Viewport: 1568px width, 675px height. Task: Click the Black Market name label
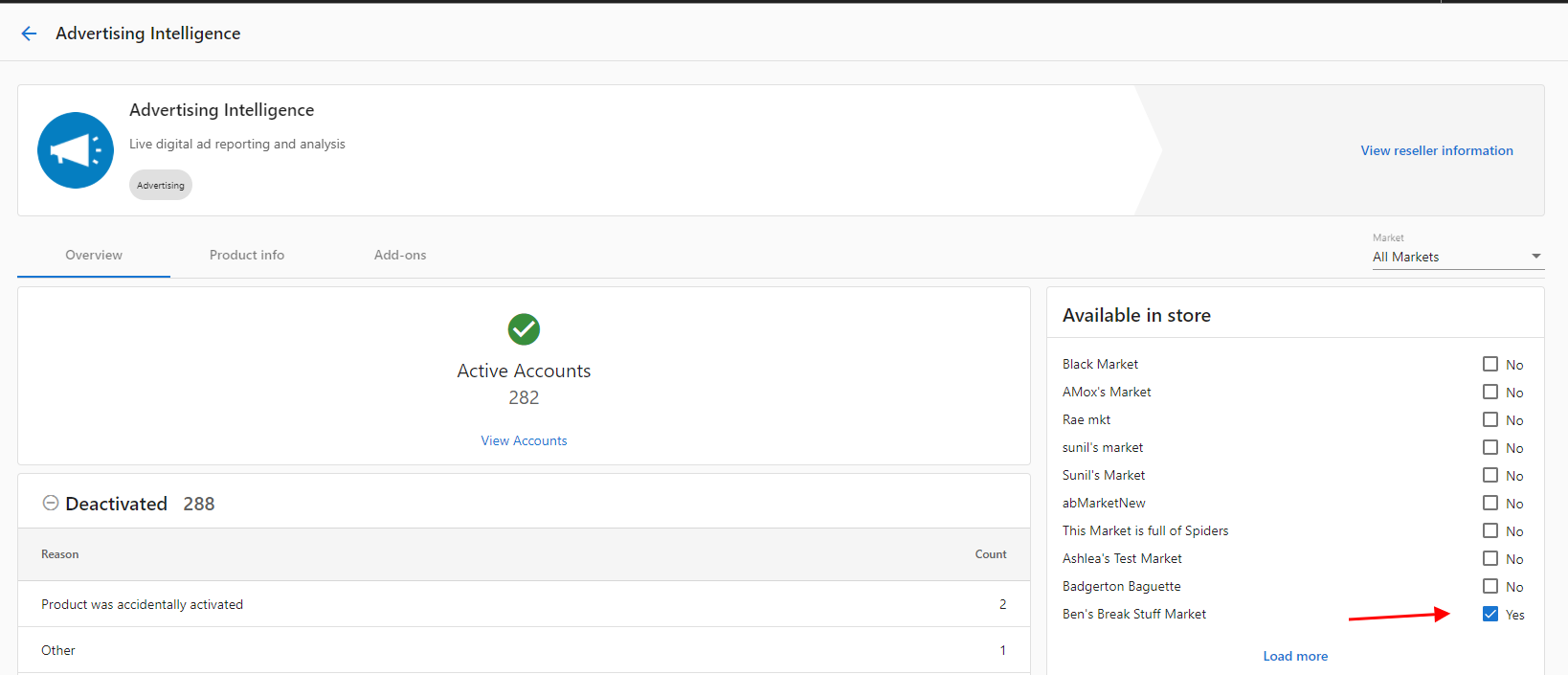[x=1100, y=364]
